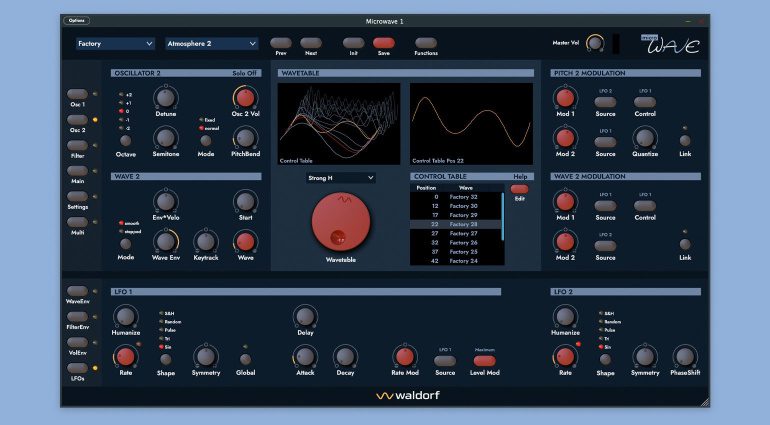
Task: Click the Oscillator 2 Octave selector button
Action: tap(126, 141)
